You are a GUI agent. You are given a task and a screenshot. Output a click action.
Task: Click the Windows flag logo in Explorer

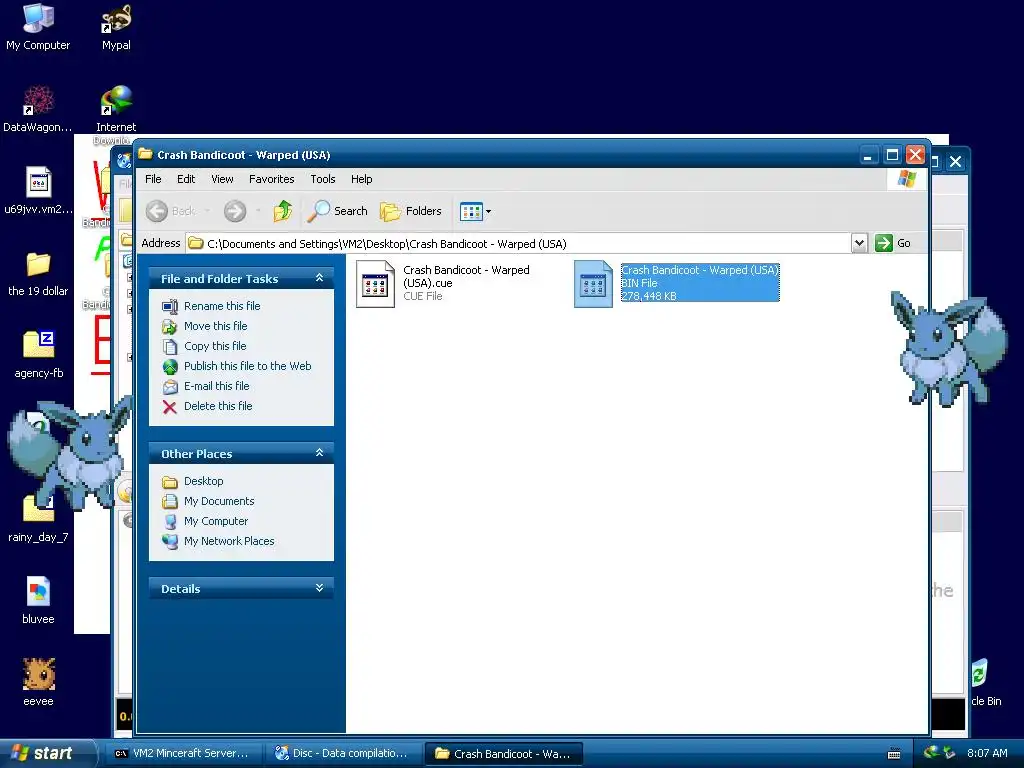pos(906,179)
